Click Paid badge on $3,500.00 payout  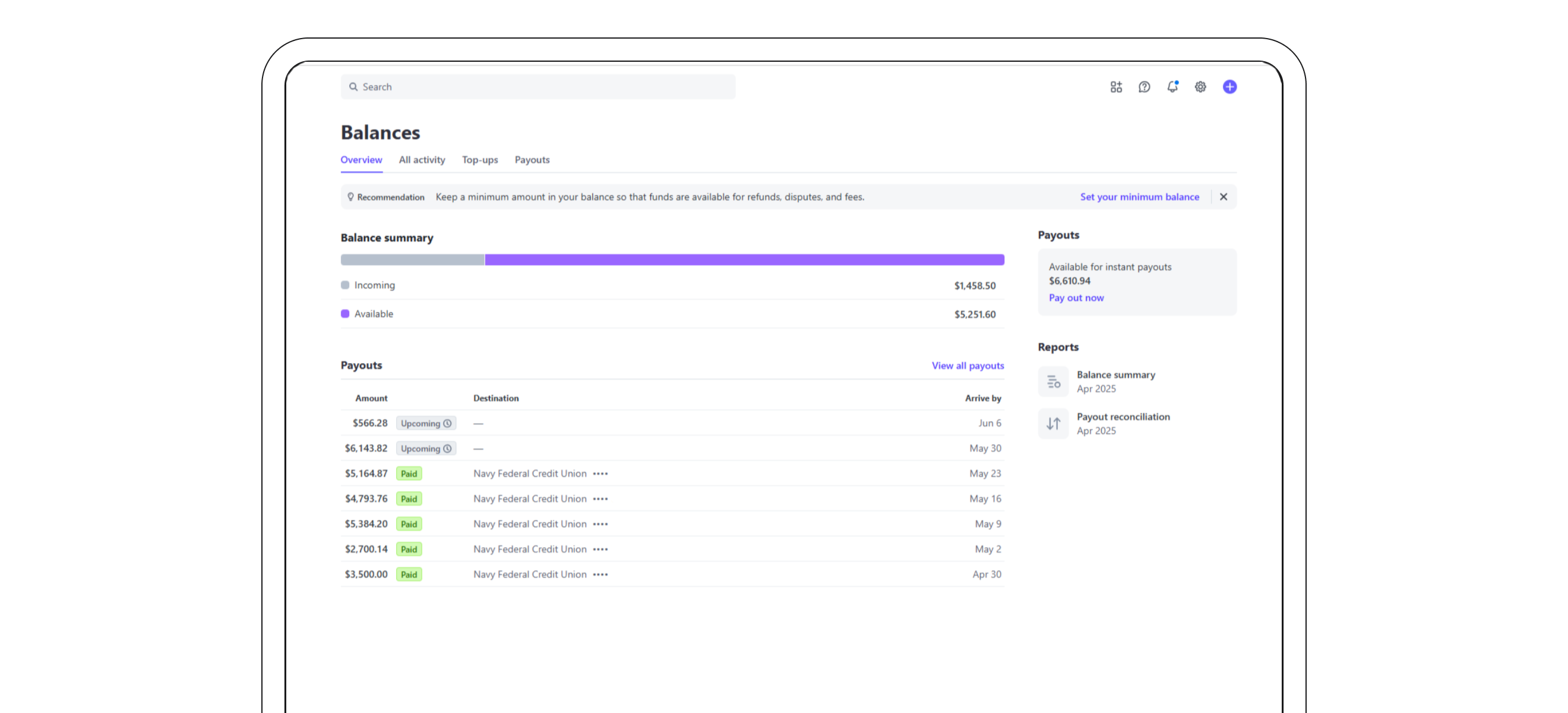pyautogui.click(x=409, y=575)
